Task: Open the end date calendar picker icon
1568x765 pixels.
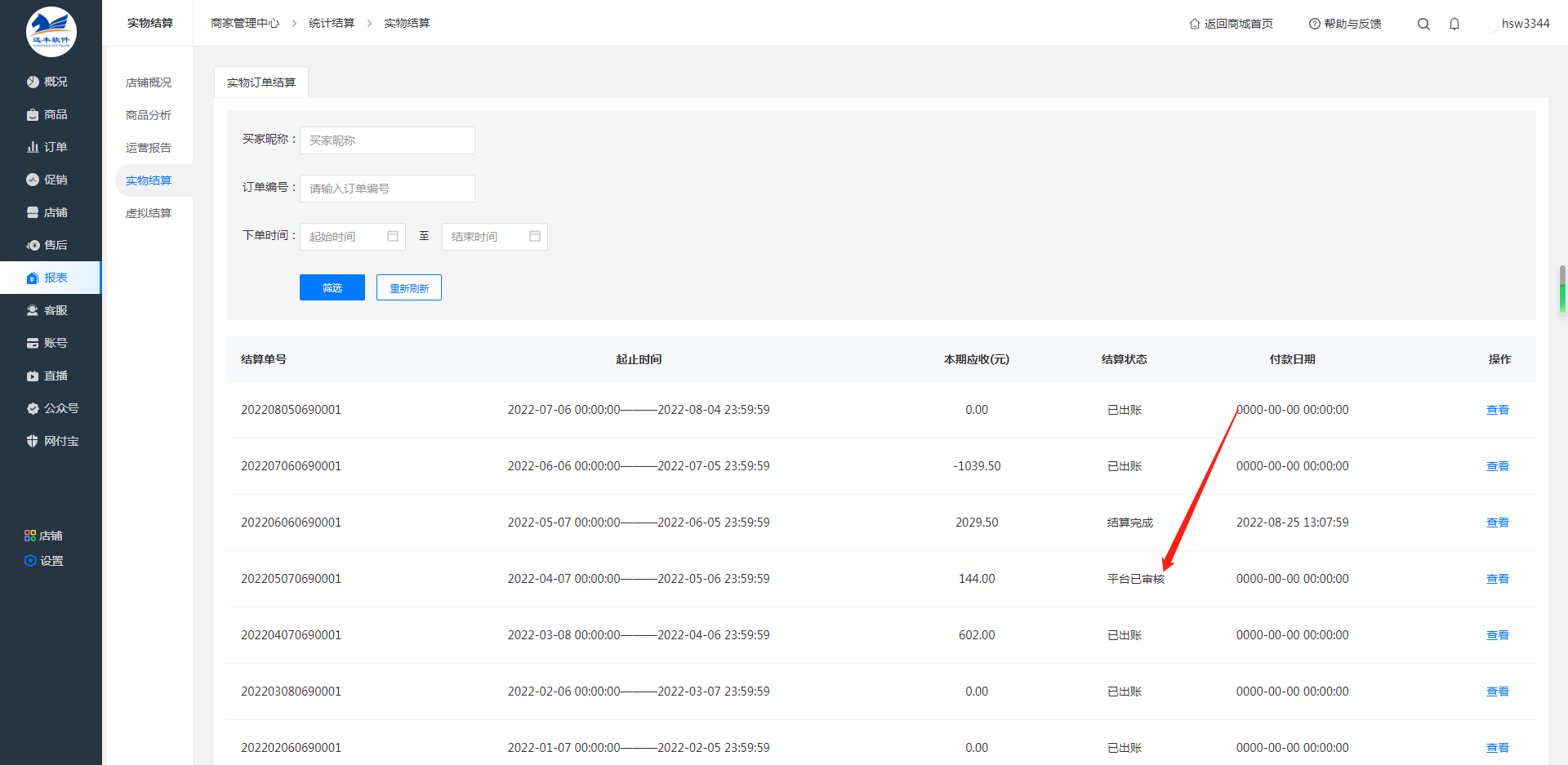Action: point(535,236)
